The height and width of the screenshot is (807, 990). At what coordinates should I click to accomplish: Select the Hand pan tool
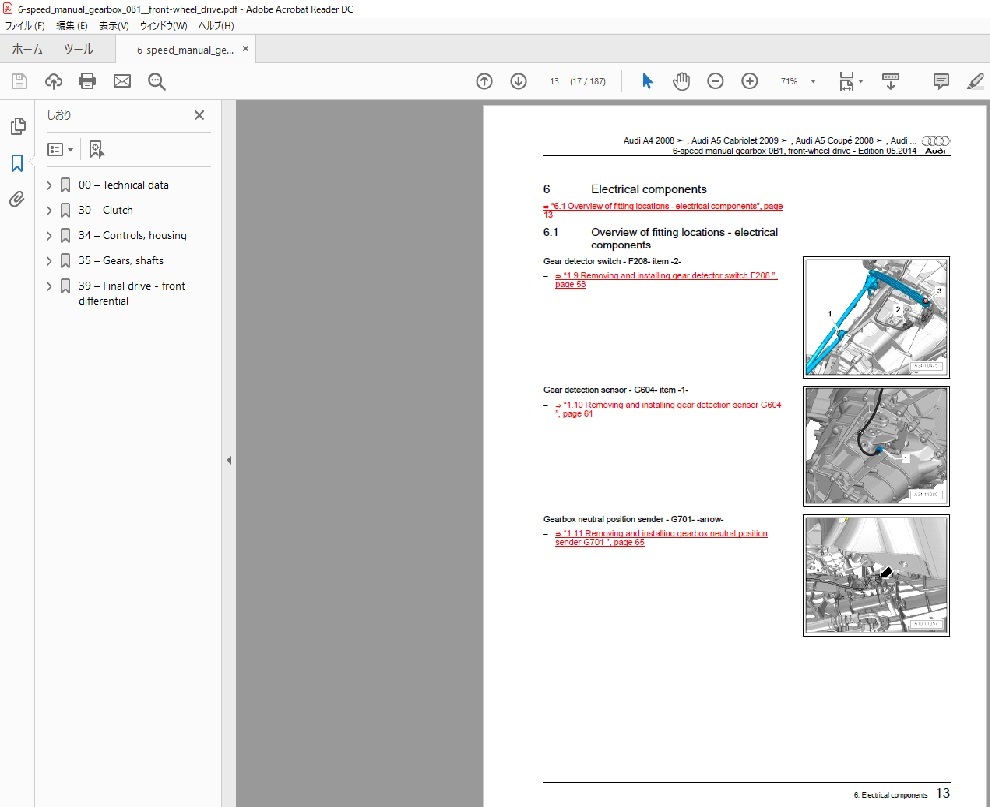[x=681, y=82]
